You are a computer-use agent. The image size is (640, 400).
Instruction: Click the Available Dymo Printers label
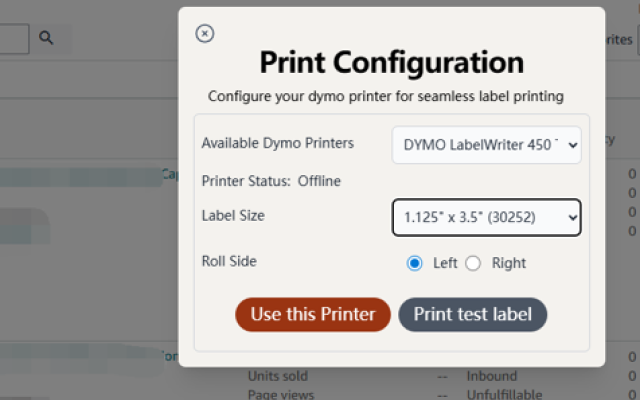tap(278, 143)
